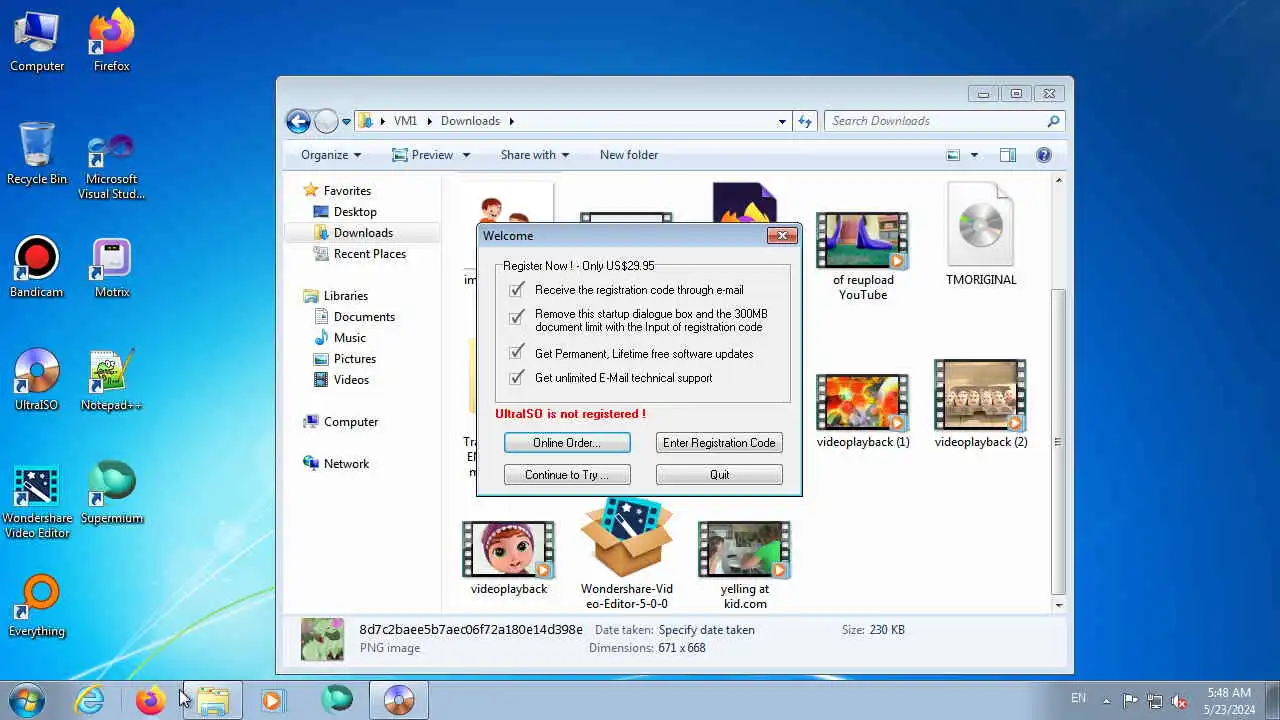
Task: Select the Bandicam desktop shortcut
Action: pyautogui.click(x=37, y=267)
